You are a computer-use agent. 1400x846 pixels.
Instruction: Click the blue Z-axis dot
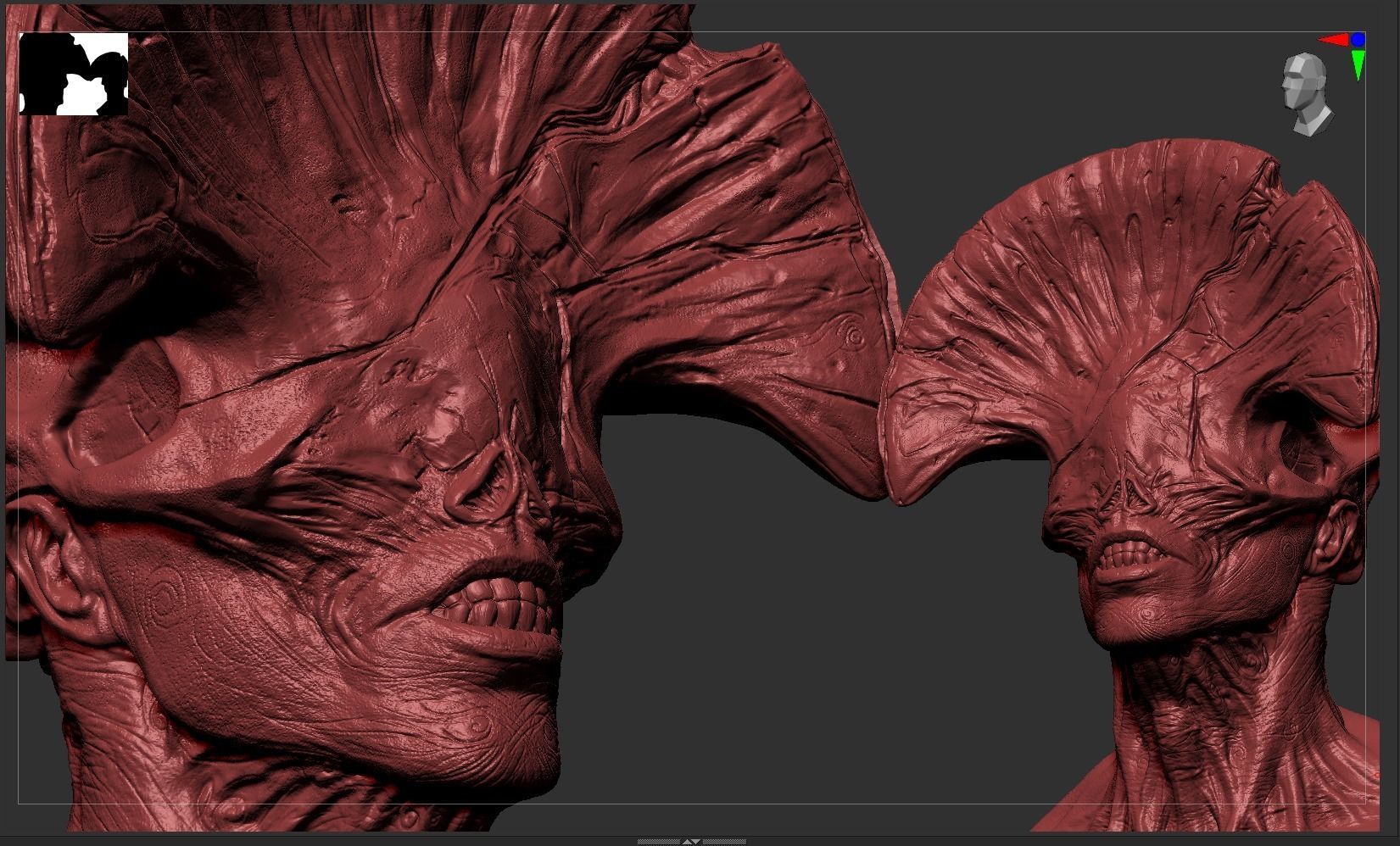click(x=1358, y=39)
